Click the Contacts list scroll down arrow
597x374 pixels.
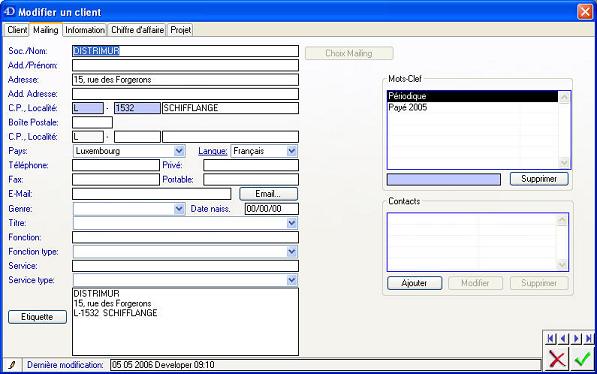[x=562, y=265]
